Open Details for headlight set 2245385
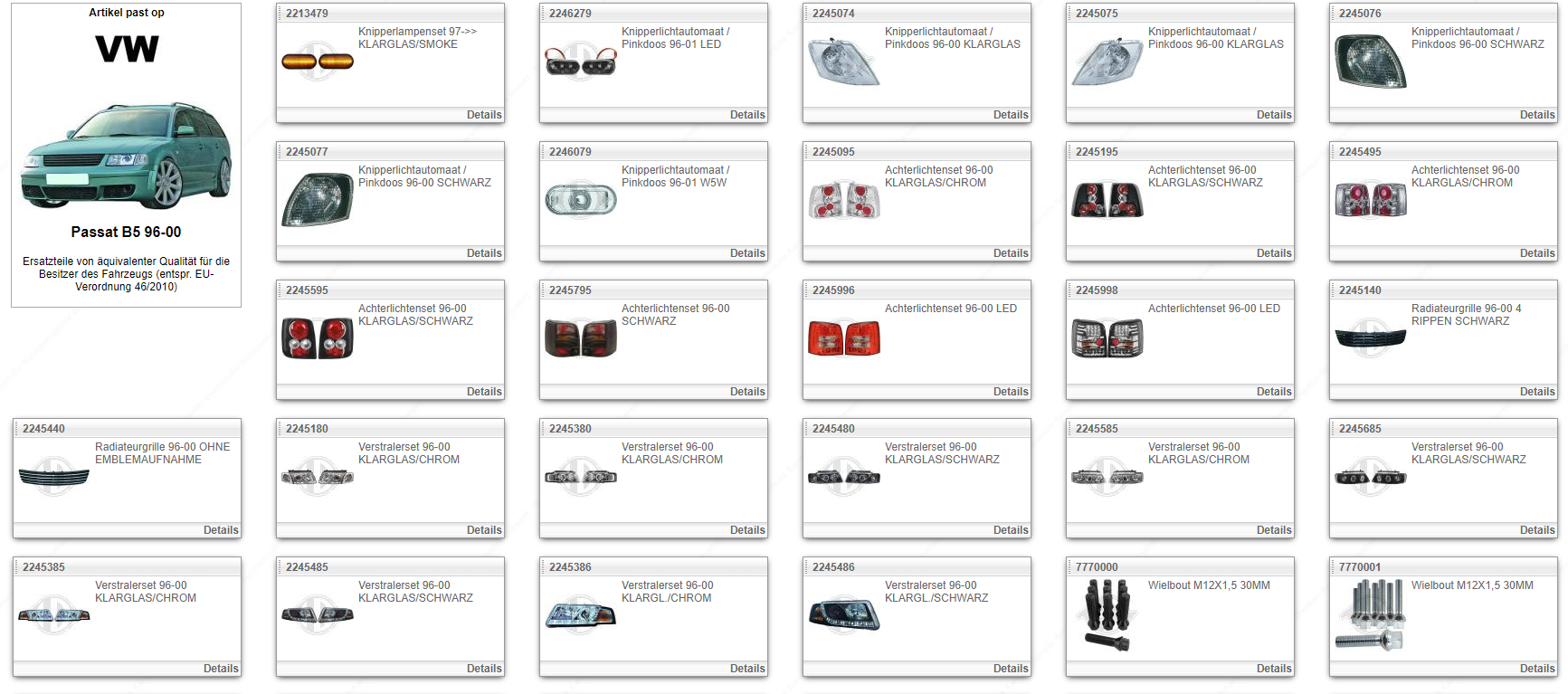1568x694 pixels. pyautogui.click(x=220, y=669)
